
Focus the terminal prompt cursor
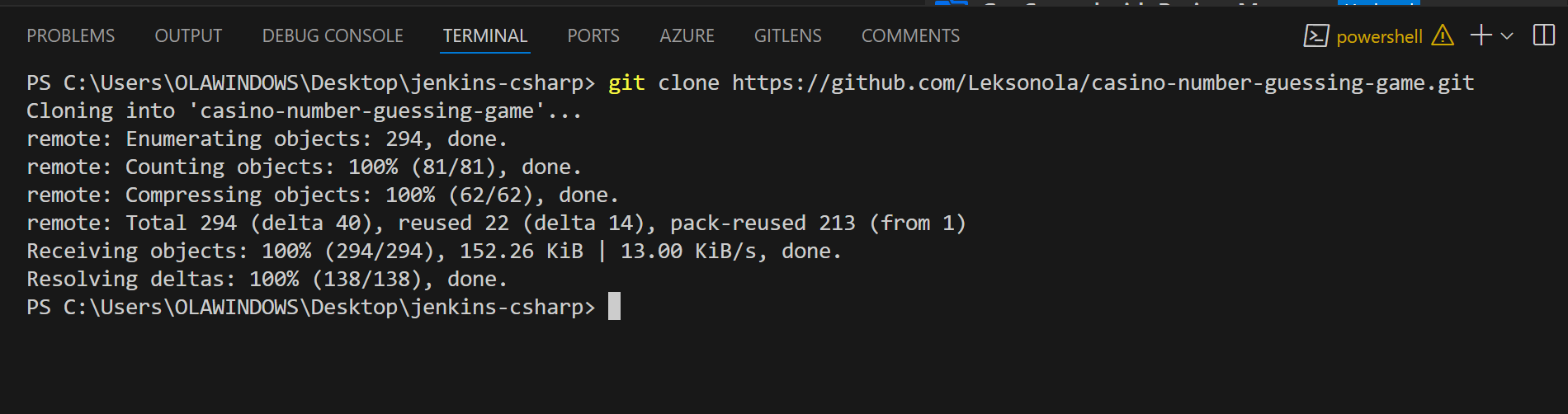tap(614, 307)
